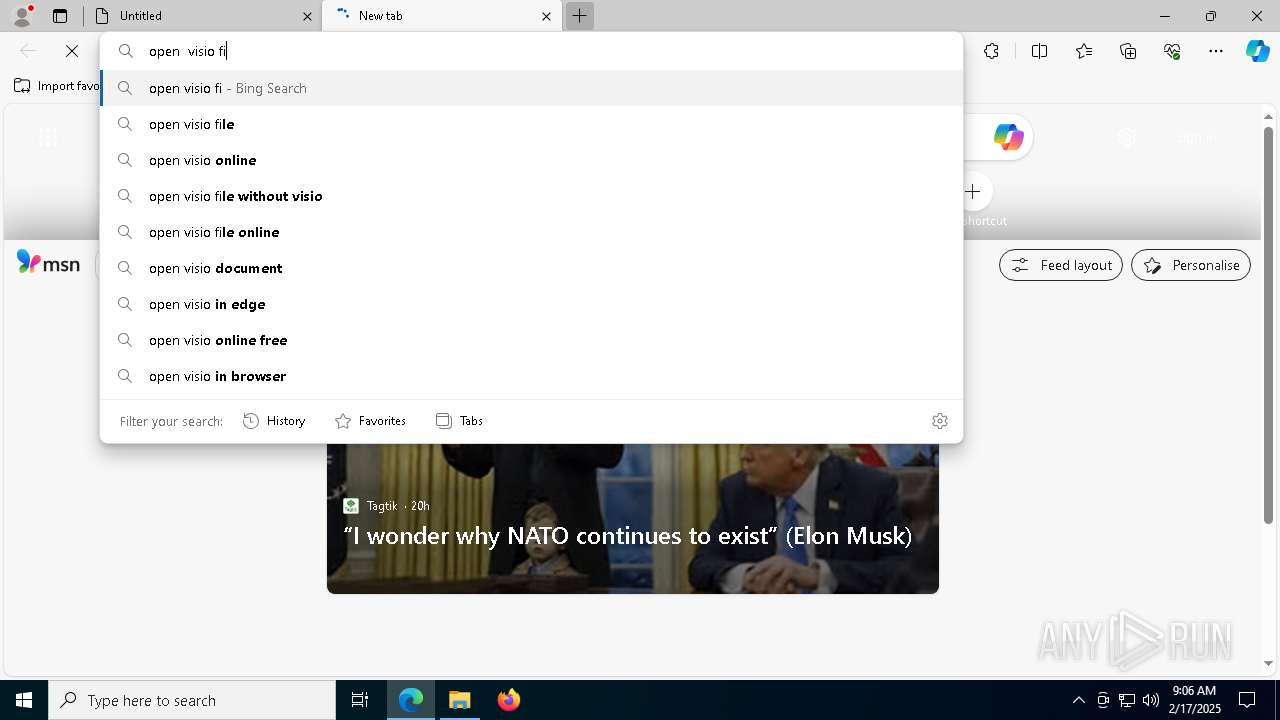Open File Explorer from the taskbar
The height and width of the screenshot is (720, 1280).
(x=460, y=700)
